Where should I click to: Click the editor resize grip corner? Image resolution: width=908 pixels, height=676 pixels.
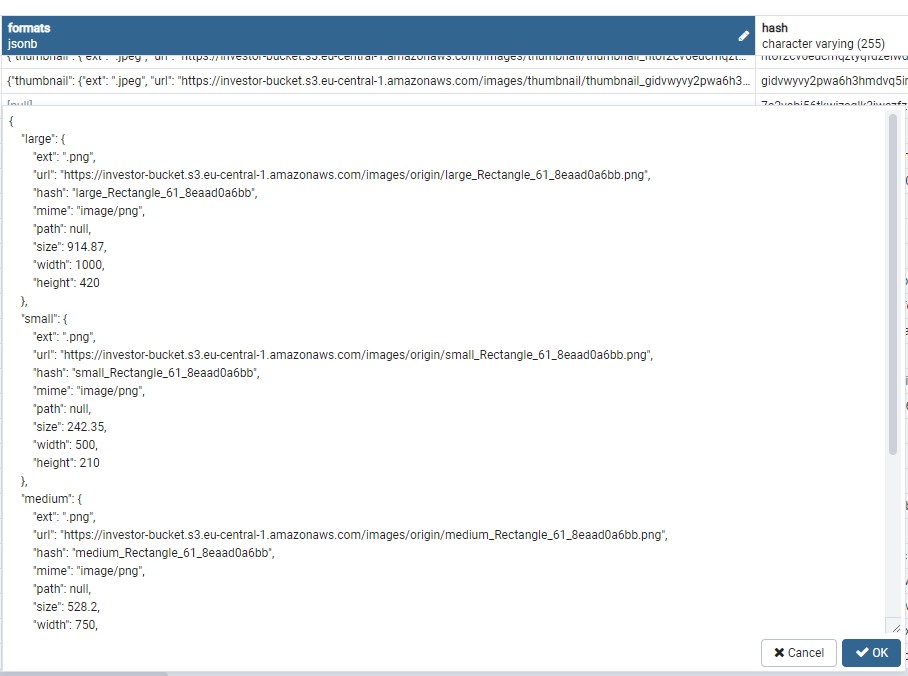[896, 628]
